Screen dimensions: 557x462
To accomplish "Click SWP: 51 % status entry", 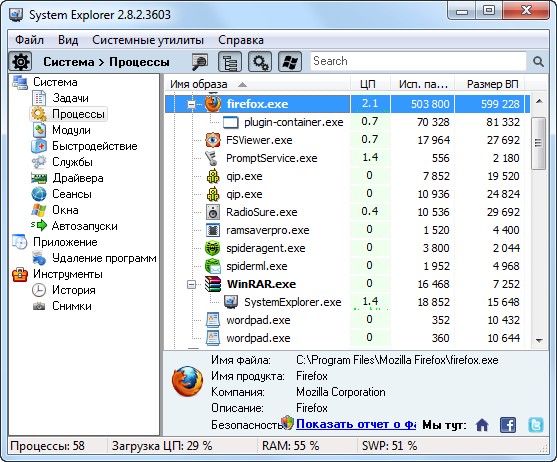I will click(x=389, y=446).
